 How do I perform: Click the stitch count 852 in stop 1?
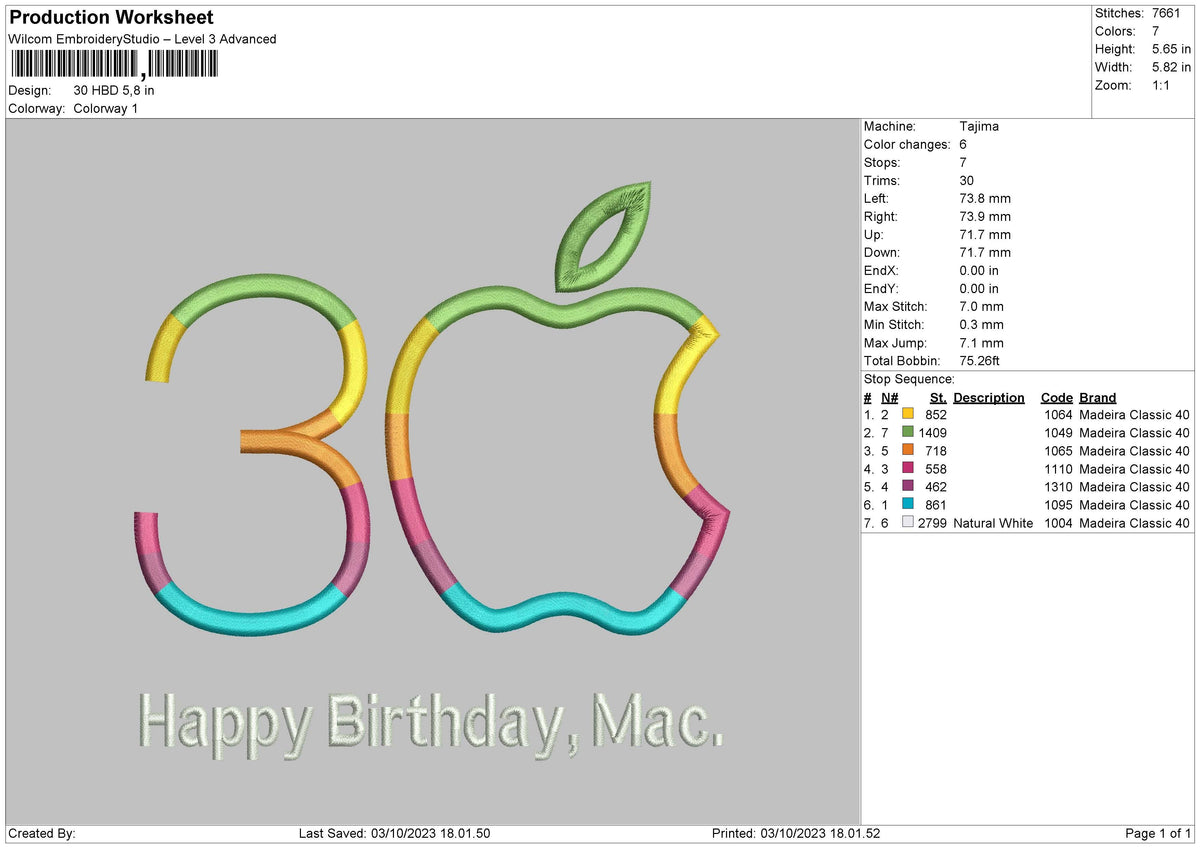936,415
